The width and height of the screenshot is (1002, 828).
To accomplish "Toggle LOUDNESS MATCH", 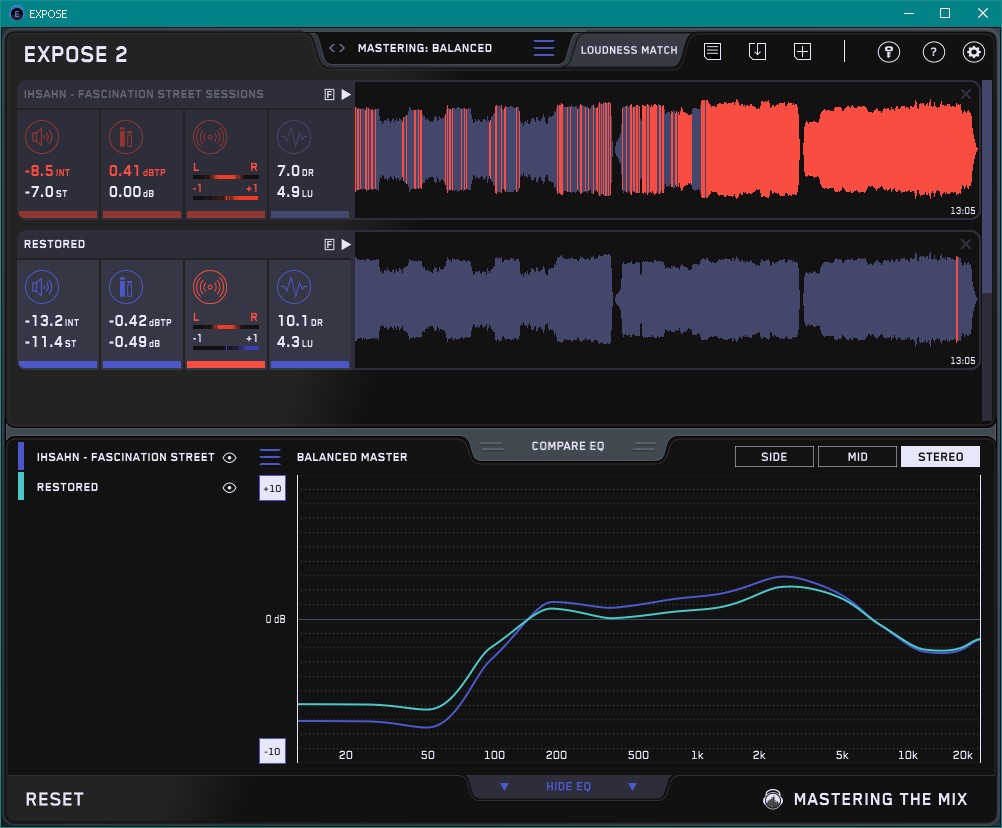I will 629,50.
